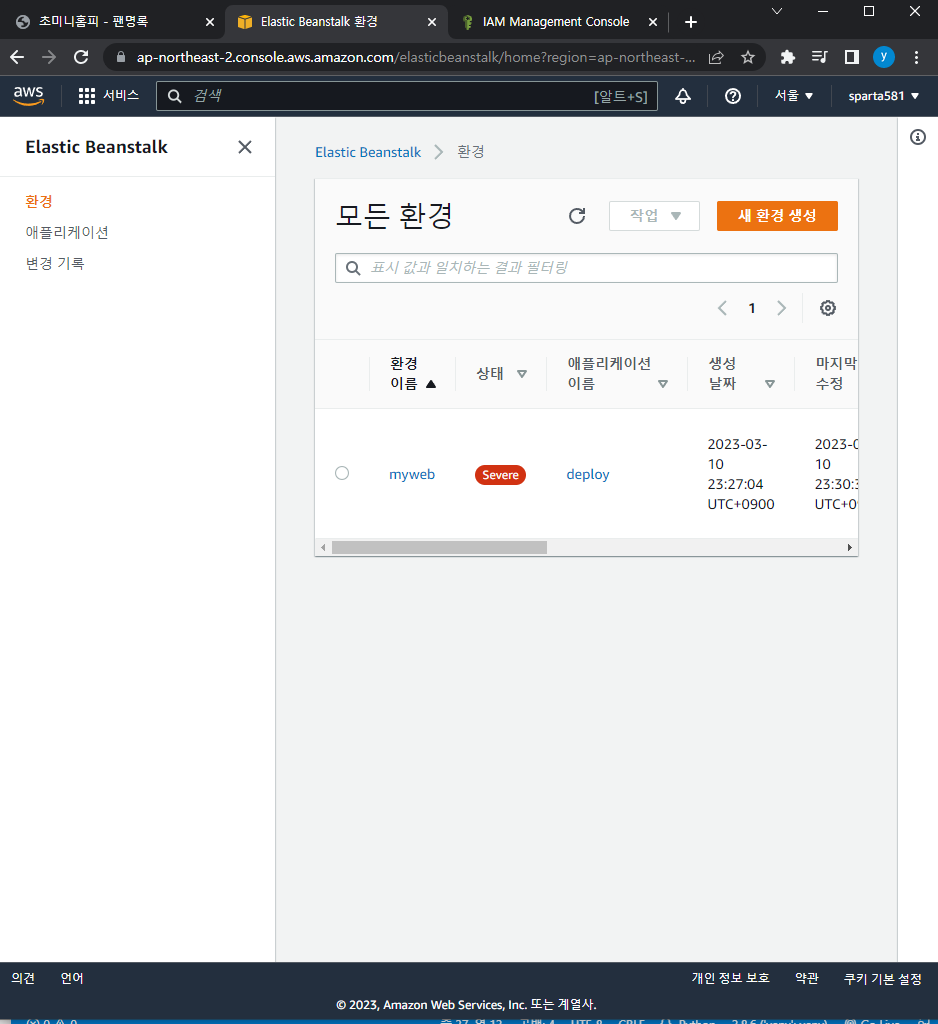Click the Severe status badge
The image size is (938, 1024).
(x=500, y=475)
